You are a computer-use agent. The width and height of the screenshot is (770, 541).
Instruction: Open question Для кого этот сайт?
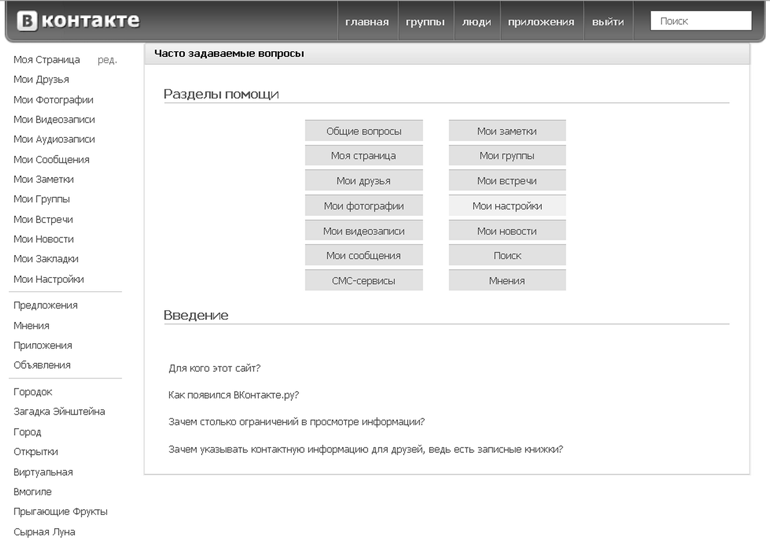click(215, 368)
